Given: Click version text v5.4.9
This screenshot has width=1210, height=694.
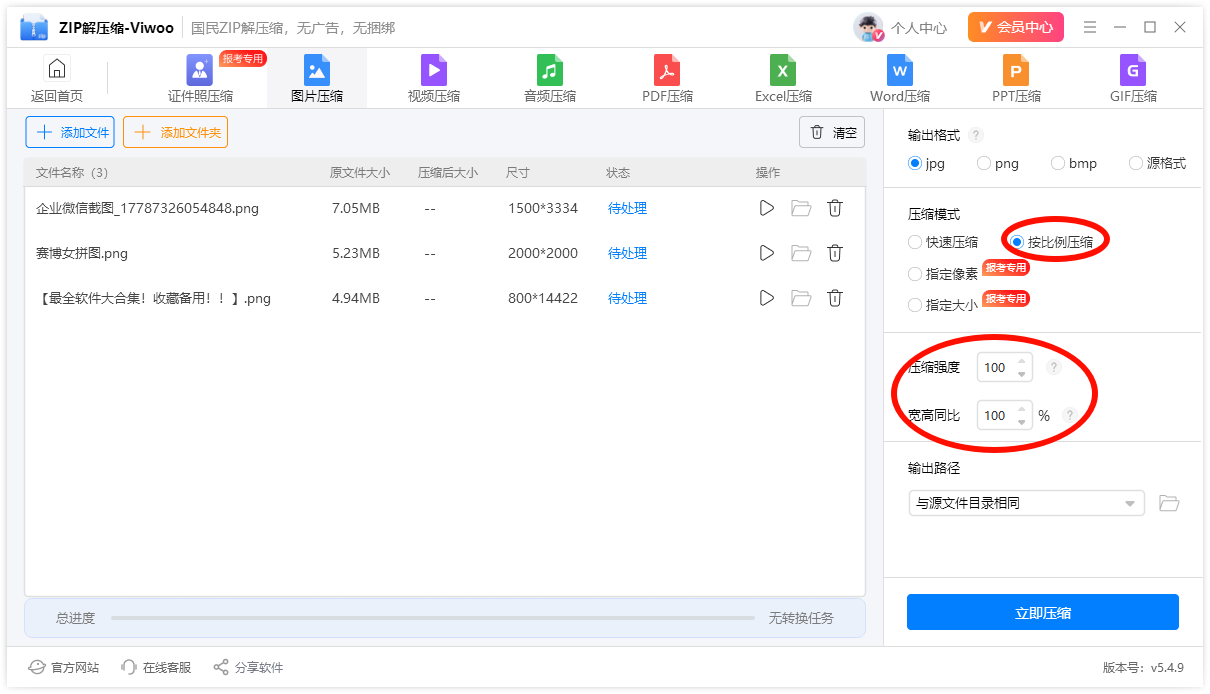Looking at the screenshot, I should click(1167, 667).
